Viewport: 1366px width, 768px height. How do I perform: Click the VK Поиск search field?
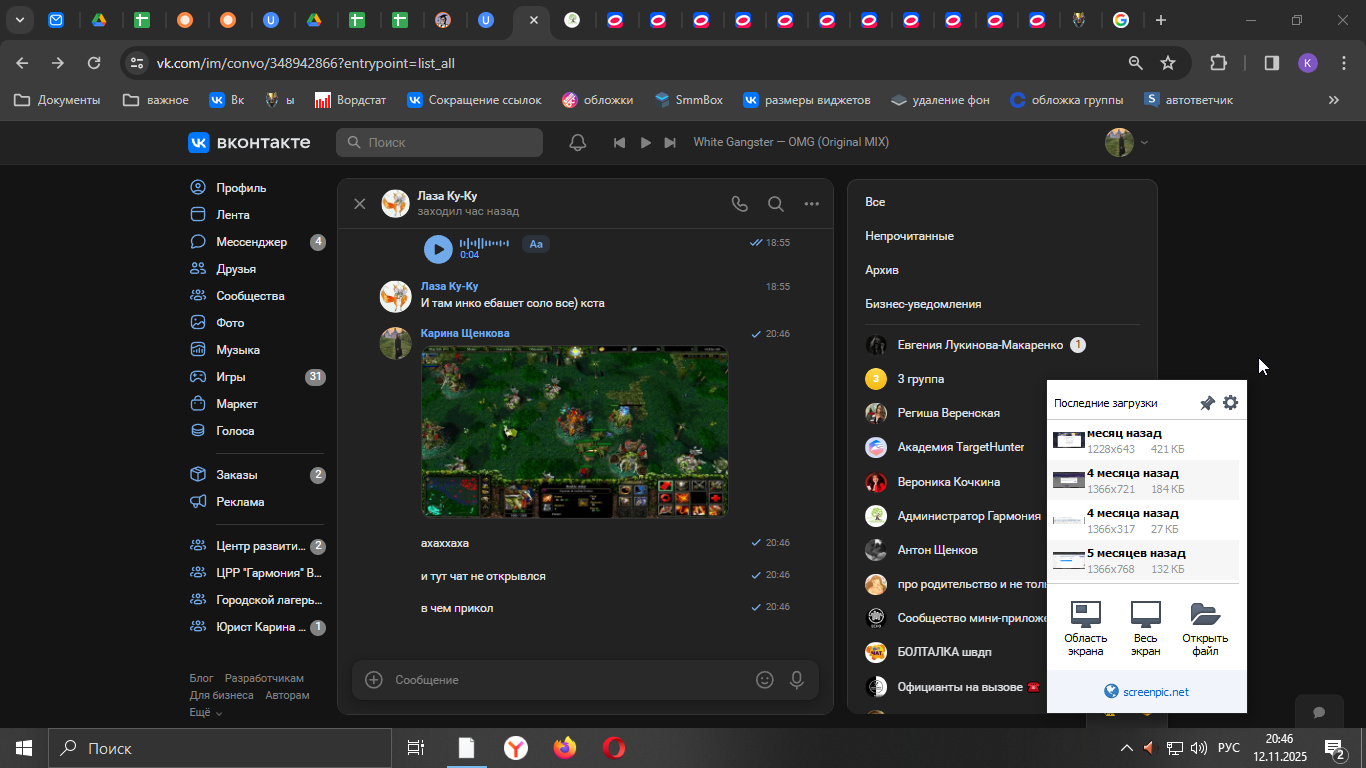tap(440, 142)
